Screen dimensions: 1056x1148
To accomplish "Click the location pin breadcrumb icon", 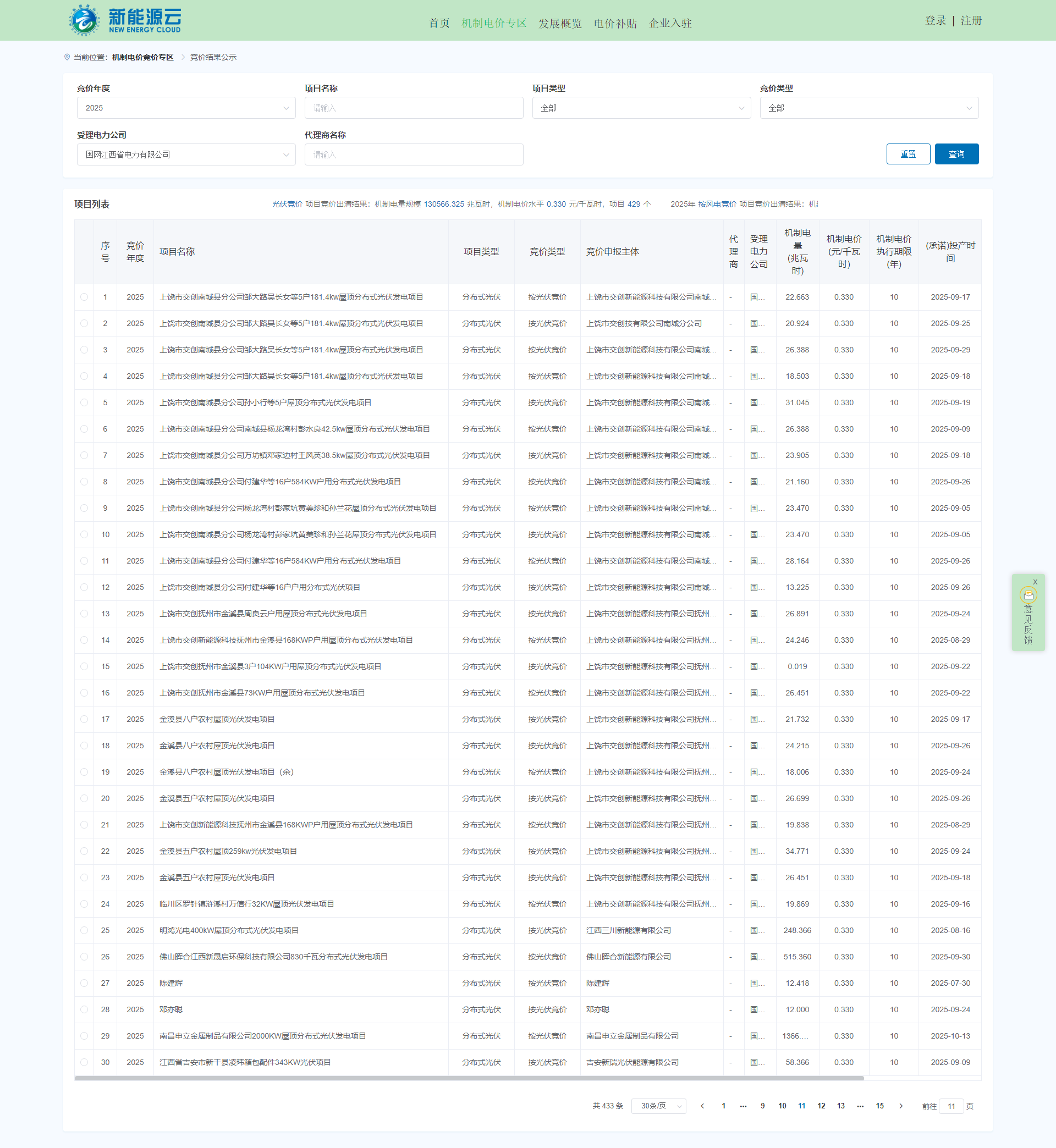I will click(67, 57).
